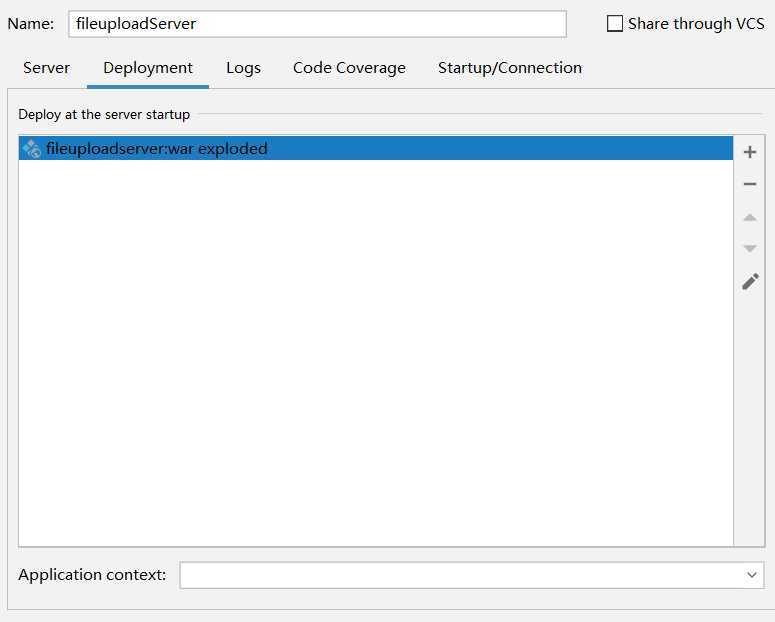Screen dimensions: 775x622
Task: Focus the Name field containing fileuploadServer
Action: coord(317,24)
